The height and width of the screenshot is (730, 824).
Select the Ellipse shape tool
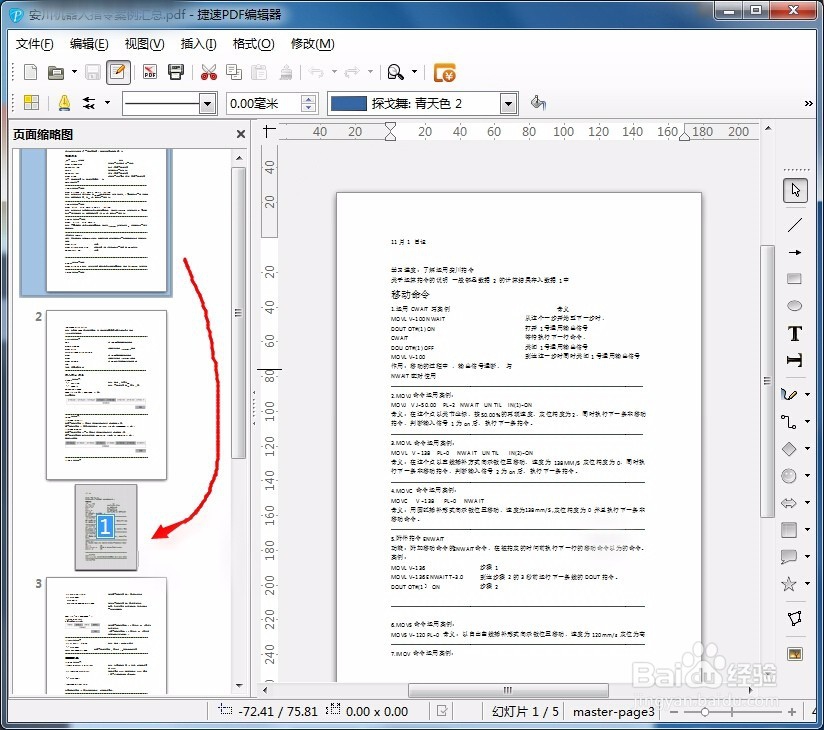coord(795,306)
